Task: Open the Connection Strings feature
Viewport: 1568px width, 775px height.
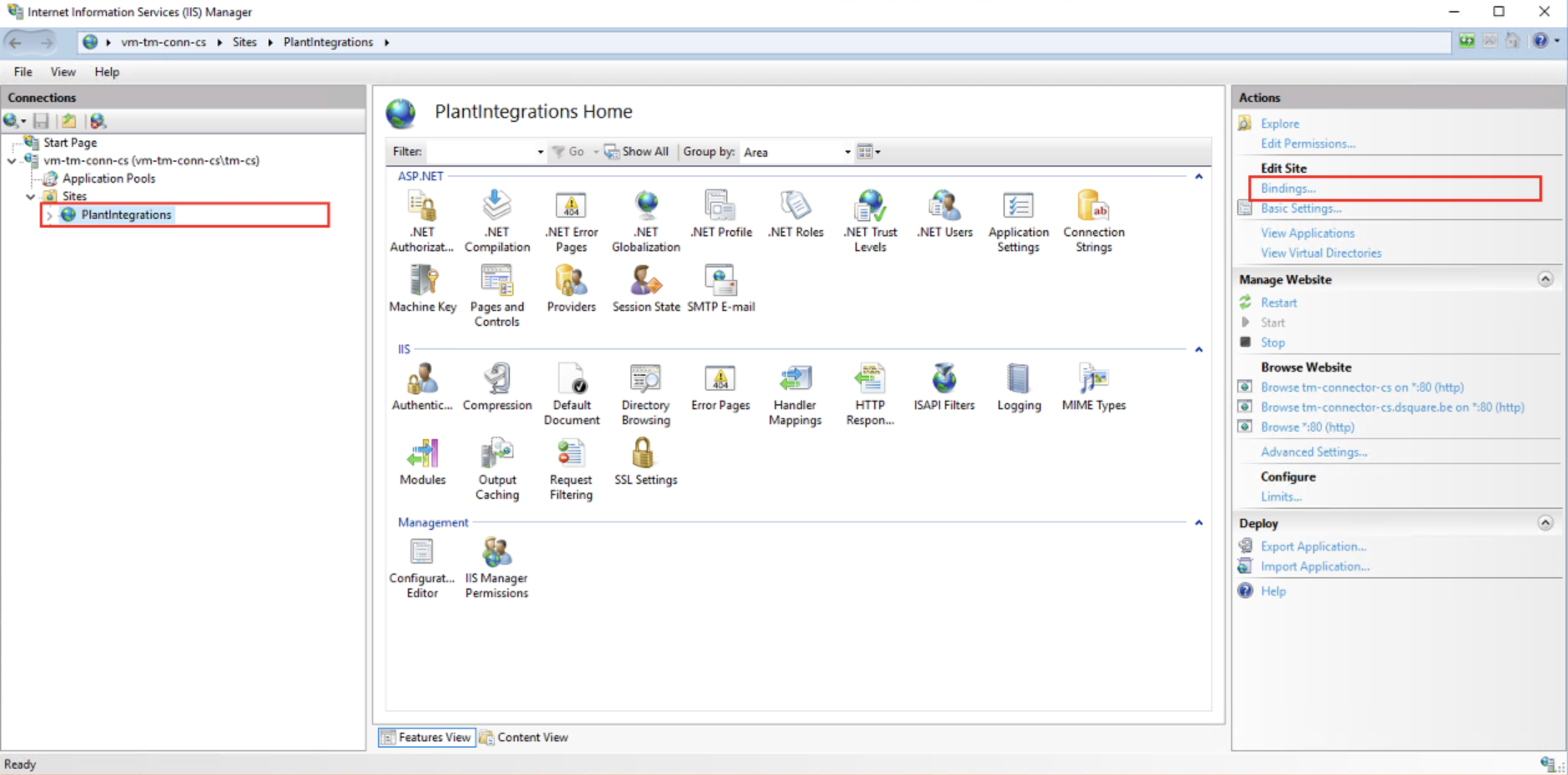Action: click(1093, 206)
